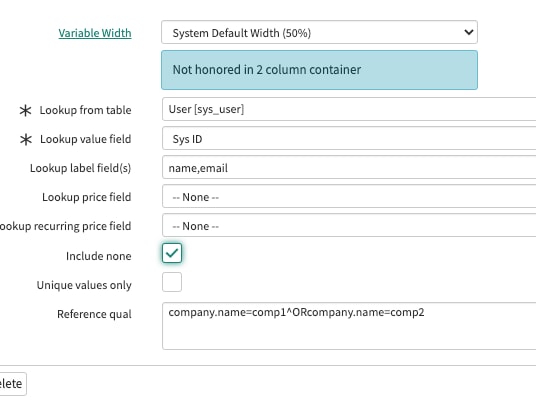536x418 pixels.
Task: Click the mandatory asterisk beside Lookup value field
Action: point(26,139)
